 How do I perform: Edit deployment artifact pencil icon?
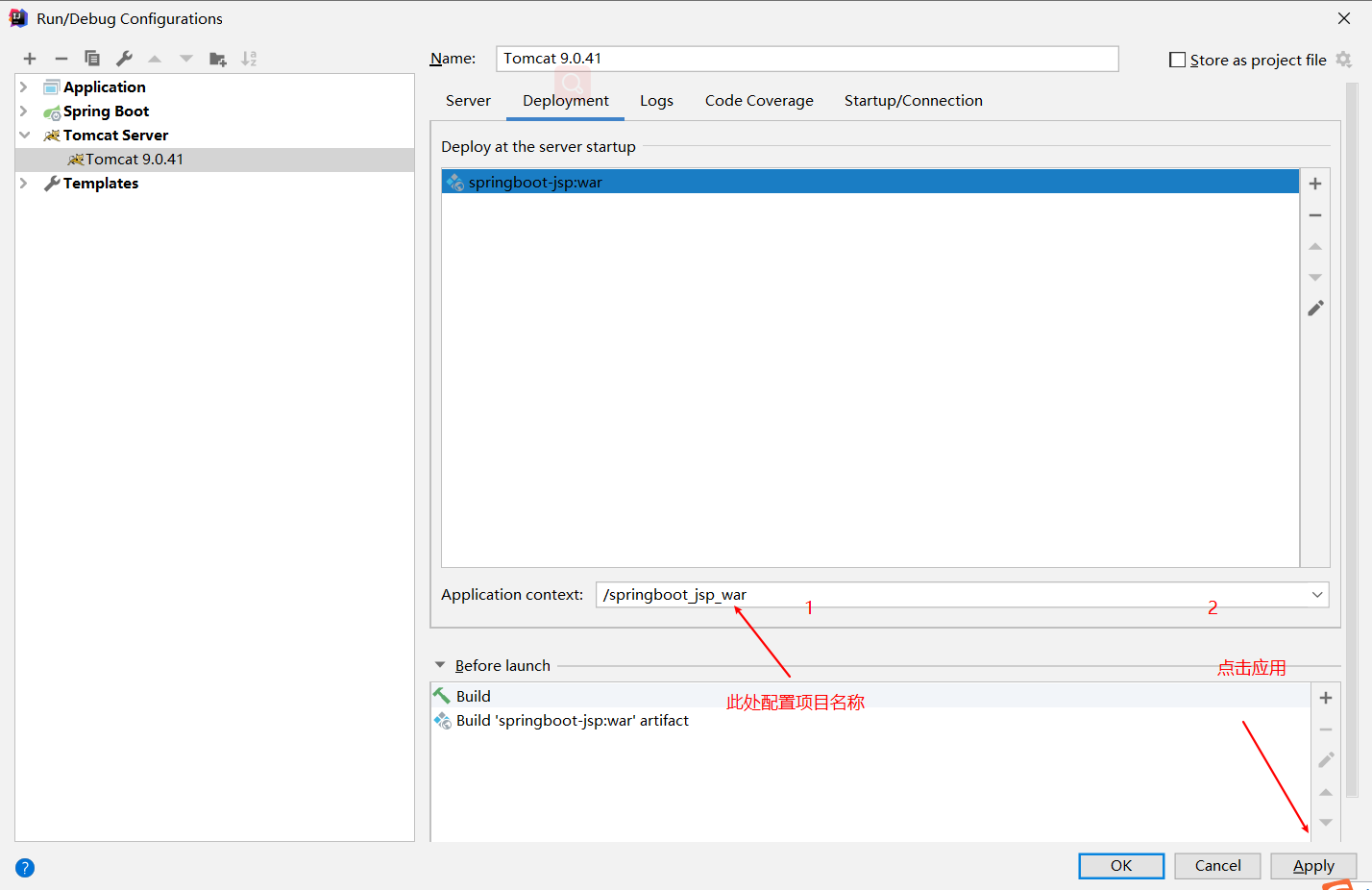pyautogui.click(x=1315, y=309)
